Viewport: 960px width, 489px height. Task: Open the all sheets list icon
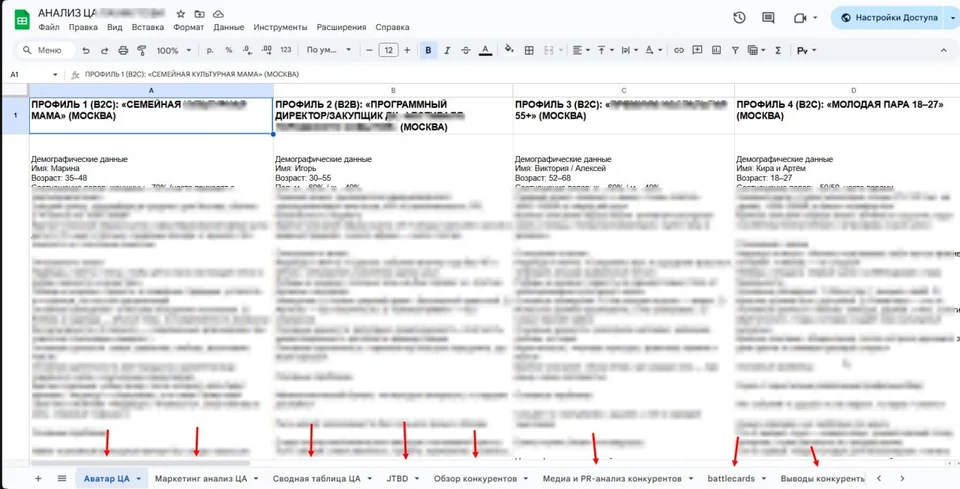(x=62, y=479)
